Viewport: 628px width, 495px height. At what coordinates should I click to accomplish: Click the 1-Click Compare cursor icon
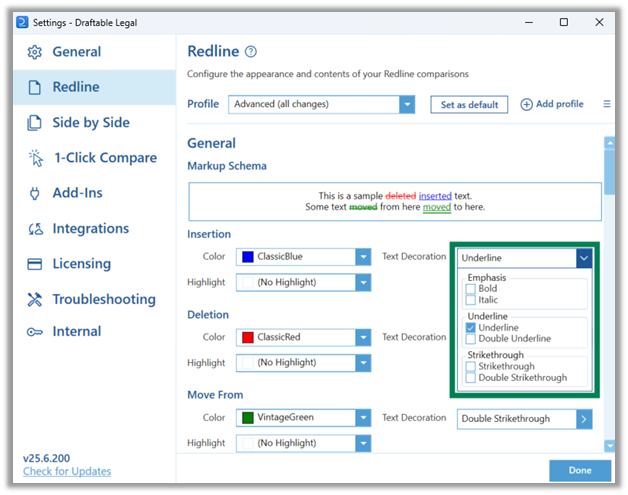[36, 158]
